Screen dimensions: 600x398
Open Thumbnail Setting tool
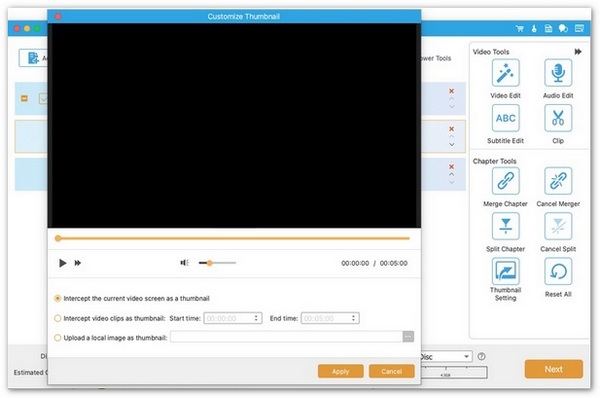point(505,271)
